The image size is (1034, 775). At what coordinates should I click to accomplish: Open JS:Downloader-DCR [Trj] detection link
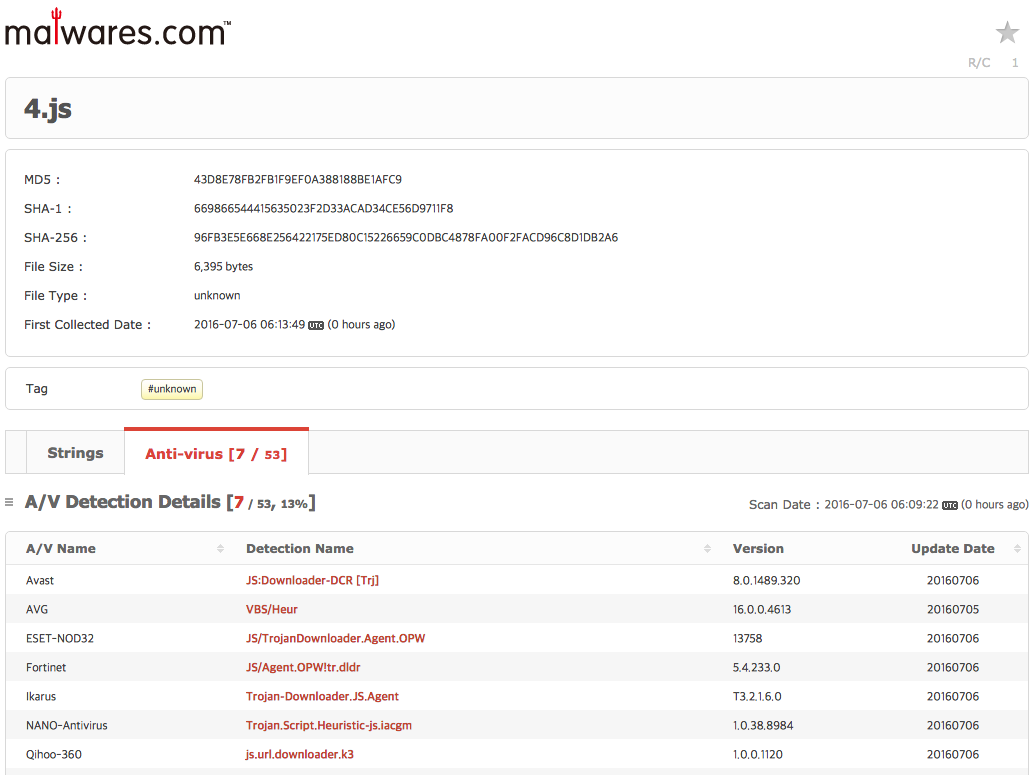coord(313,580)
